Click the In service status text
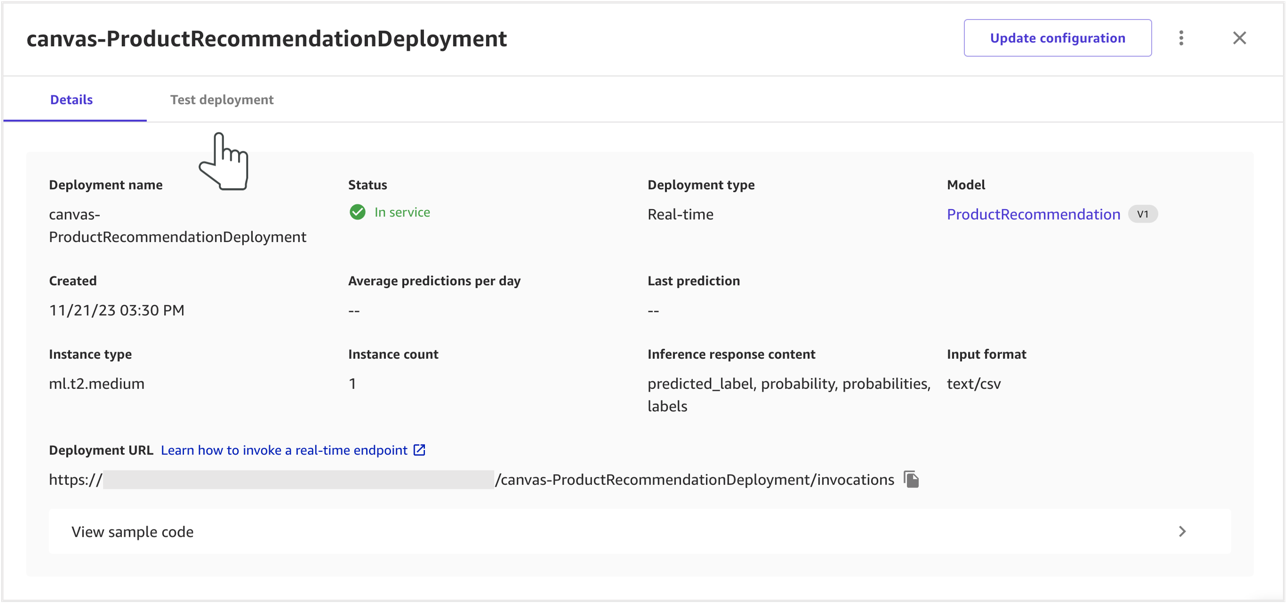1286x604 pixels. [x=402, y=212]
